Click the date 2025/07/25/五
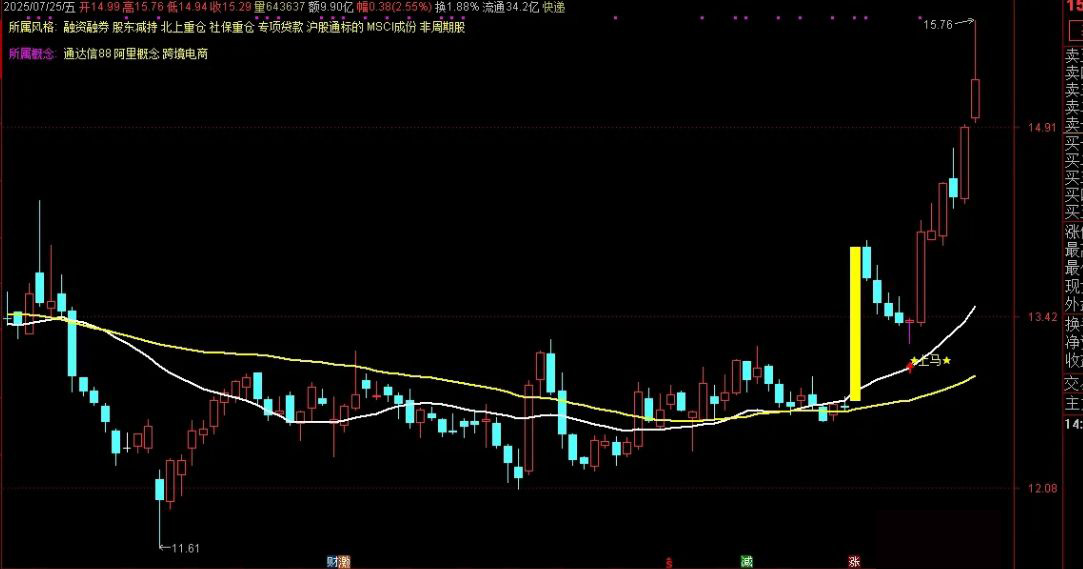1083x569 pixels. 37,8
